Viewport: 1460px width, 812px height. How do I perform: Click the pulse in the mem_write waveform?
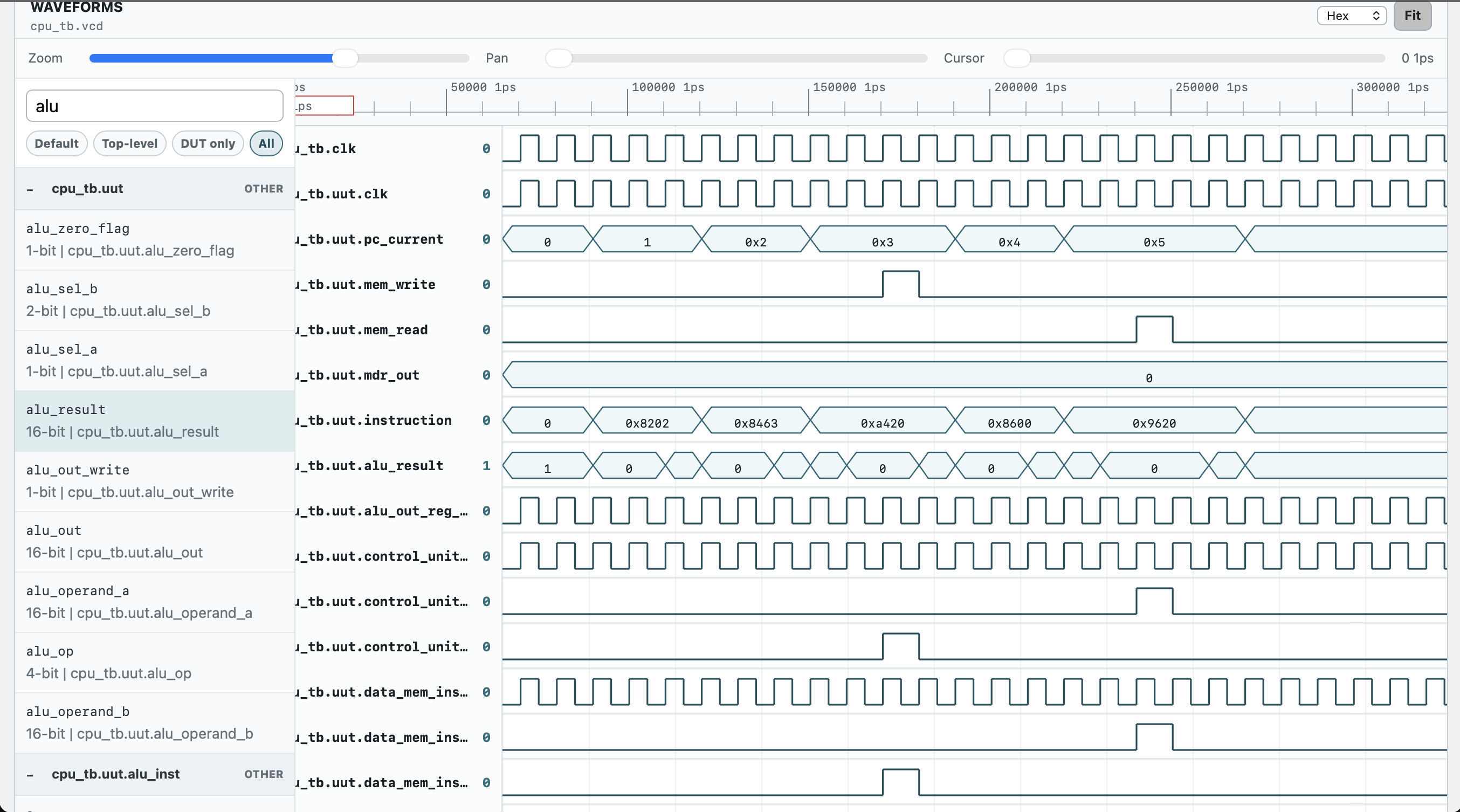coord(901,284)
